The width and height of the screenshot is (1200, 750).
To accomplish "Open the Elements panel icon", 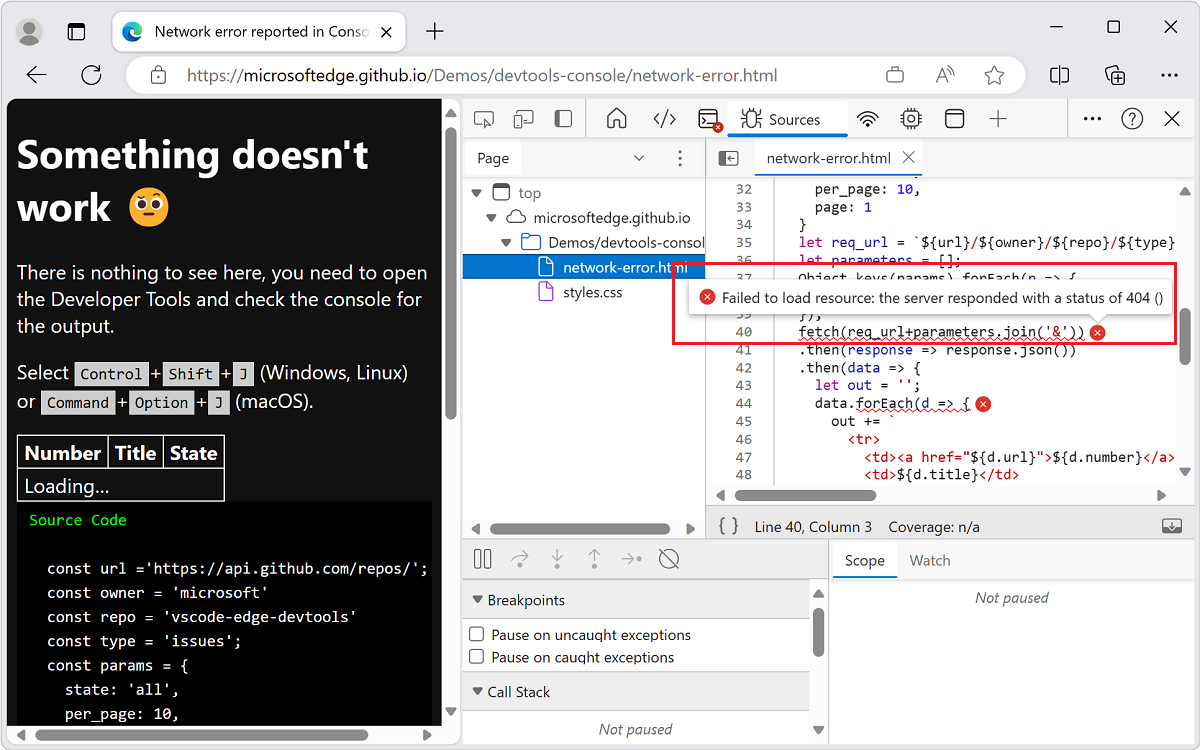I will coord(664,118).
